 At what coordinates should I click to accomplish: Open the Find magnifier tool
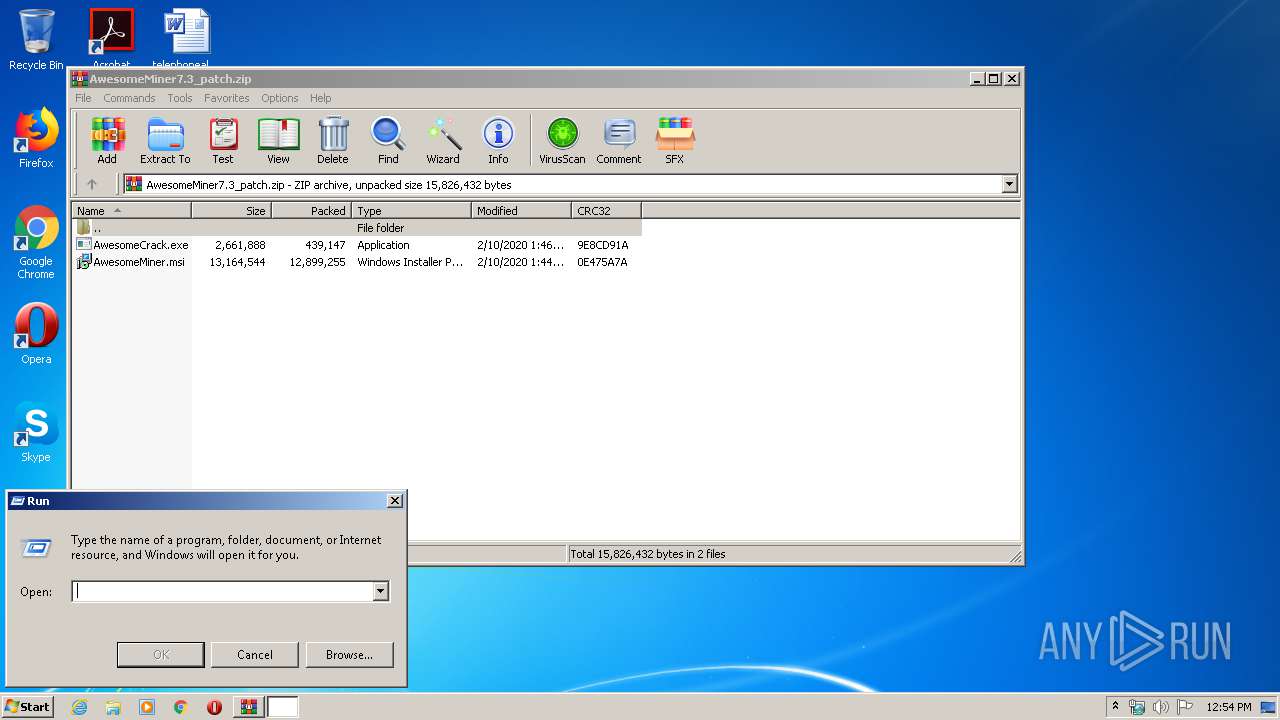click(x=388, y=140)
